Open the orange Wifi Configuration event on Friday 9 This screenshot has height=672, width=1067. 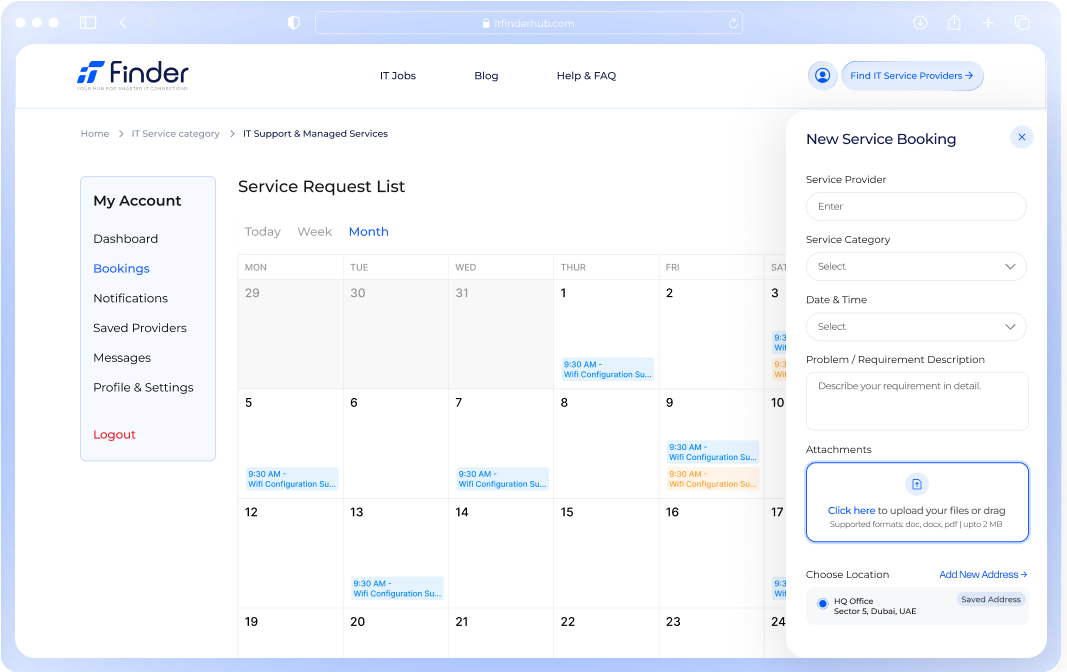pyautogui.click(x=713, y=479)
